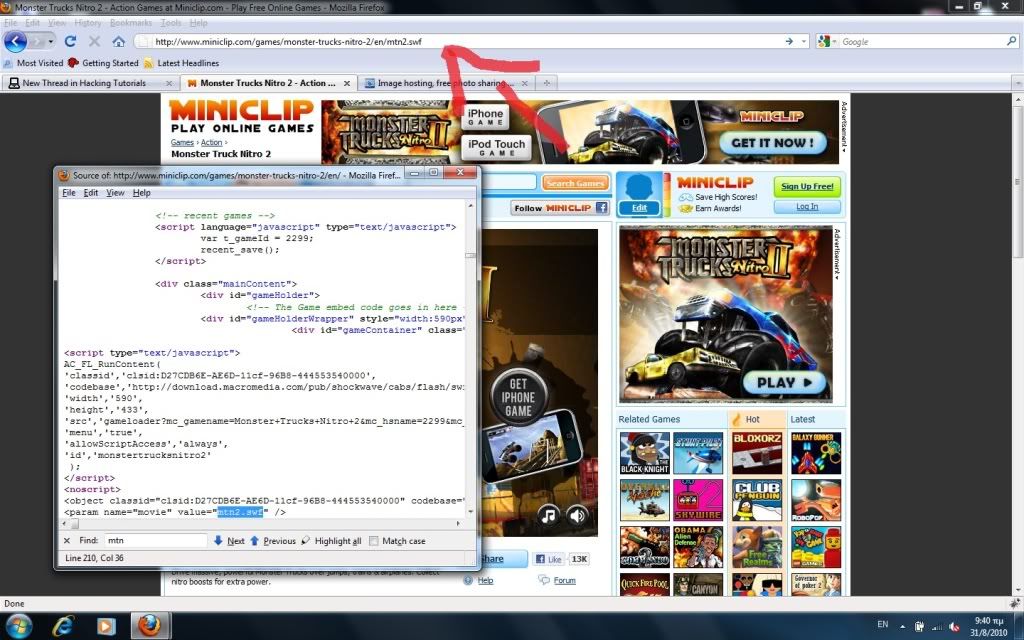Image resolution: width=1024 pixels, height=640 pixels.
Task: Select Monster Trucks Nitro 2 tab
Action: click(x=268, y=83)
